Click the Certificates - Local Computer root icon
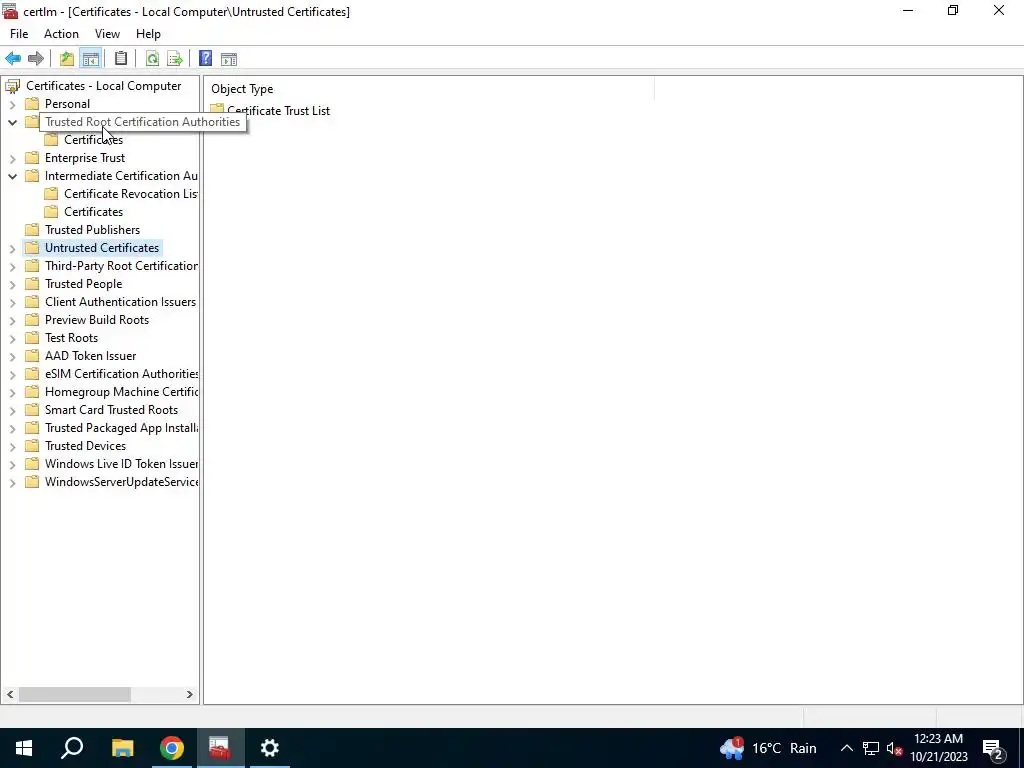The width and height of the screenshot is (1024, 768). [x=12, y=86]
